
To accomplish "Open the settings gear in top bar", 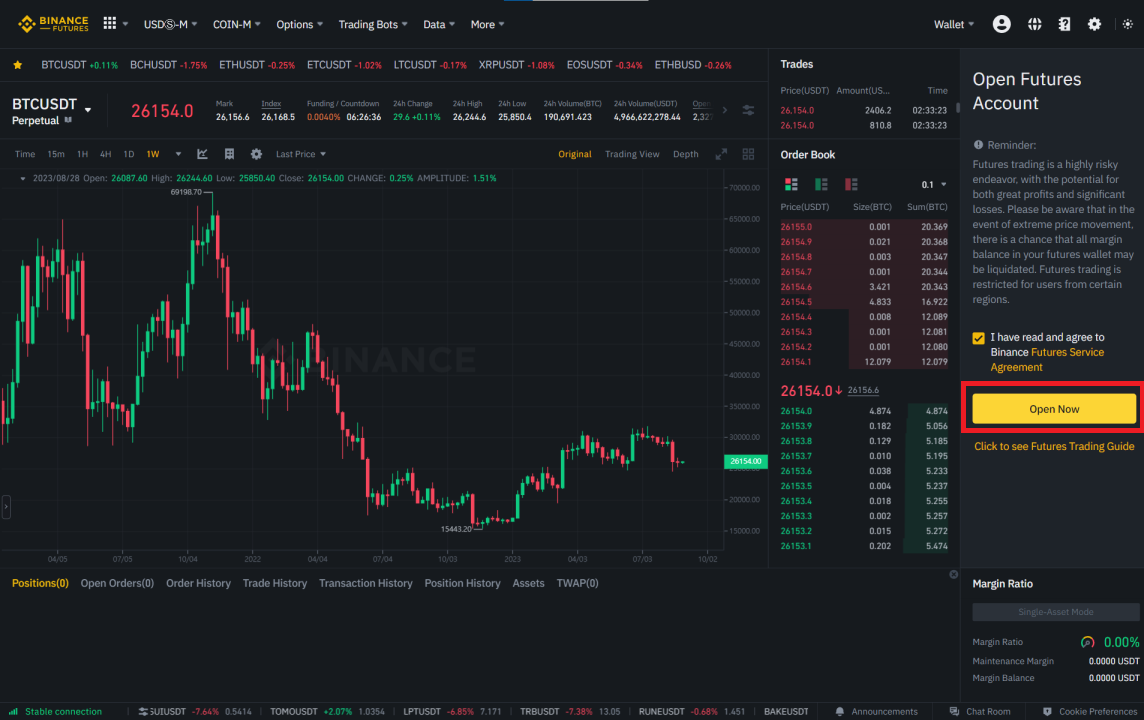I will [1094, 24].
